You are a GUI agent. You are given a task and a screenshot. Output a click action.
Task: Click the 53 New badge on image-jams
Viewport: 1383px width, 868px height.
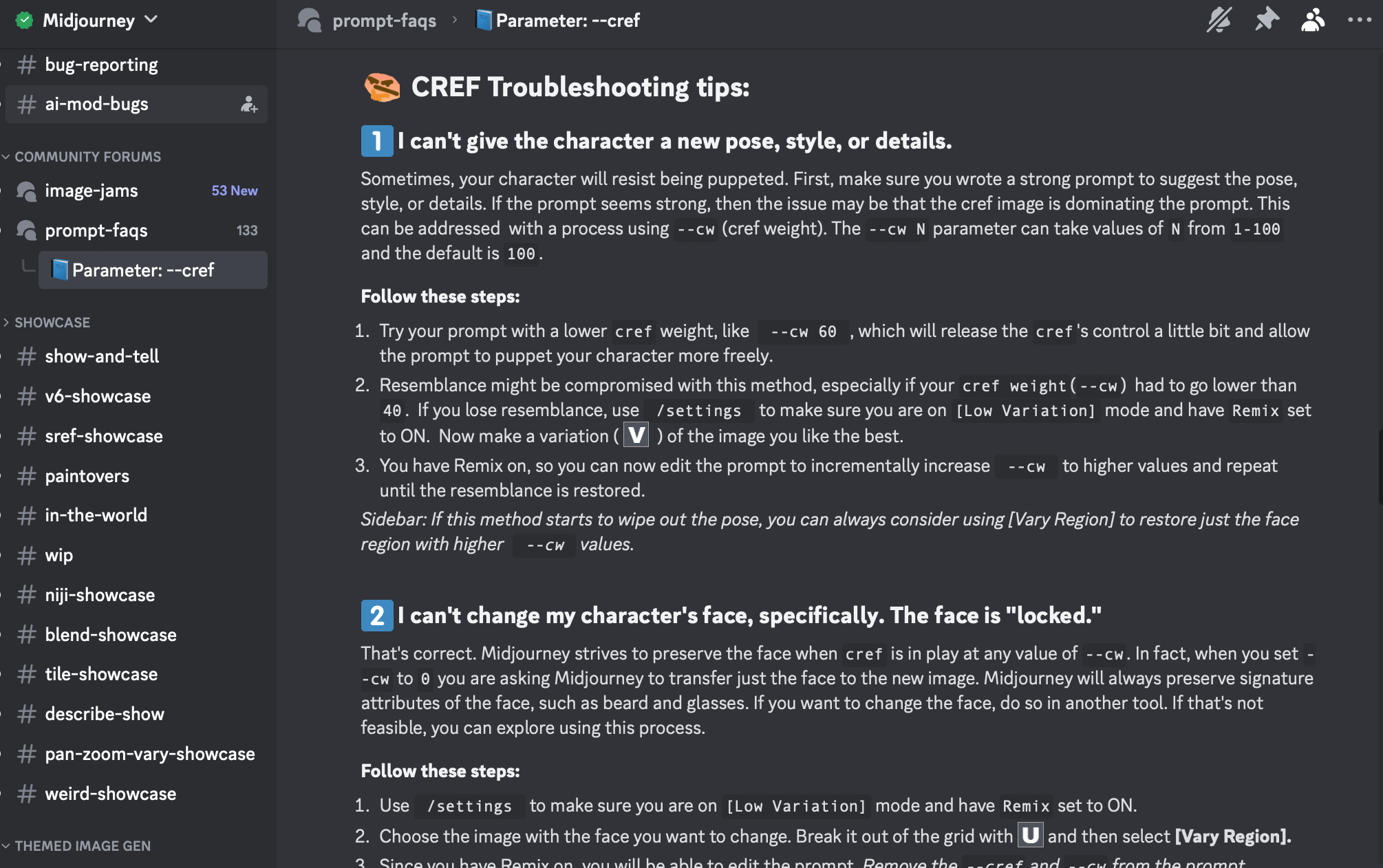point(235,191)
